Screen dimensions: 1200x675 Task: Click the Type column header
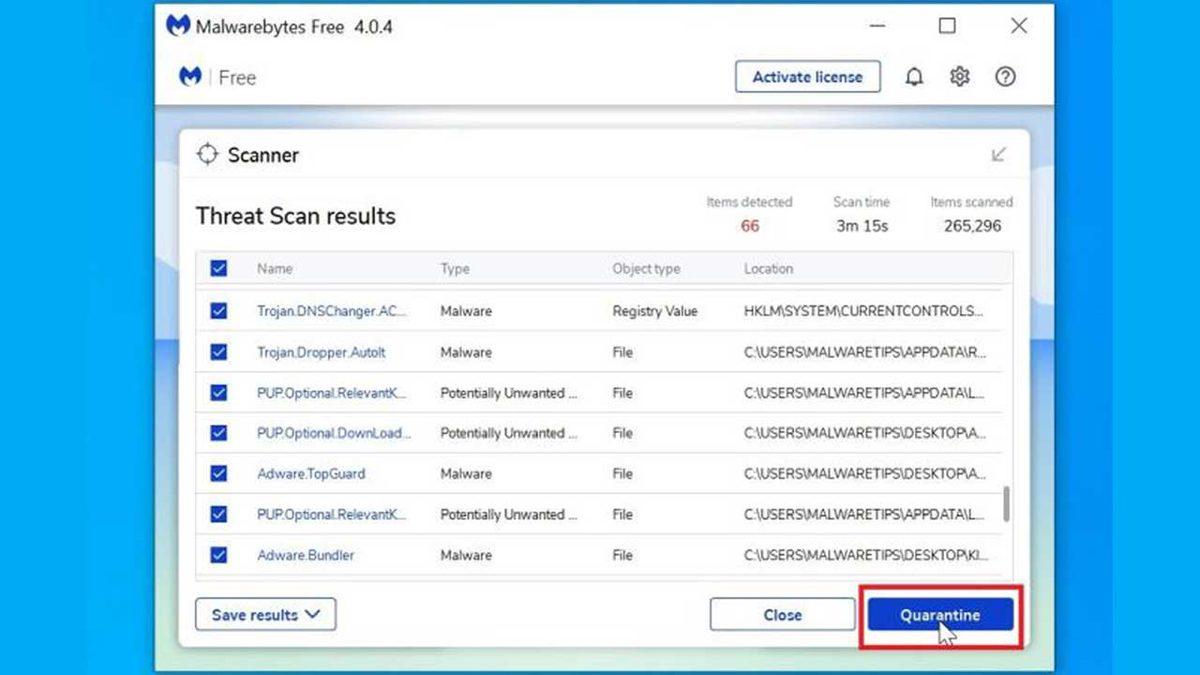point(454,268)
